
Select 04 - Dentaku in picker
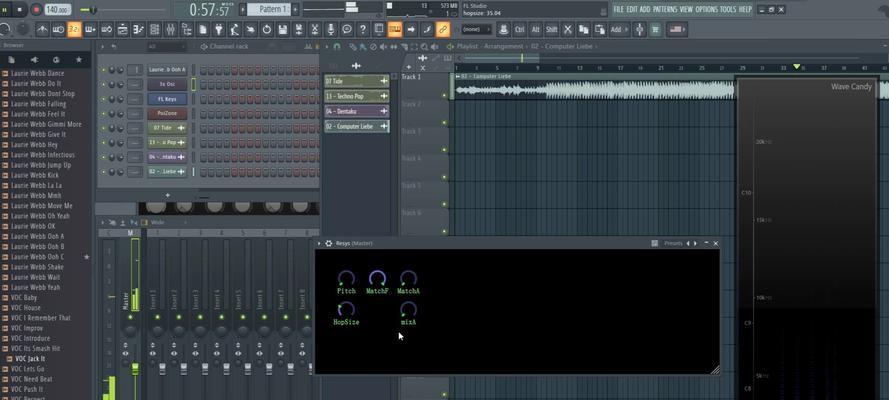click(357, 112)
